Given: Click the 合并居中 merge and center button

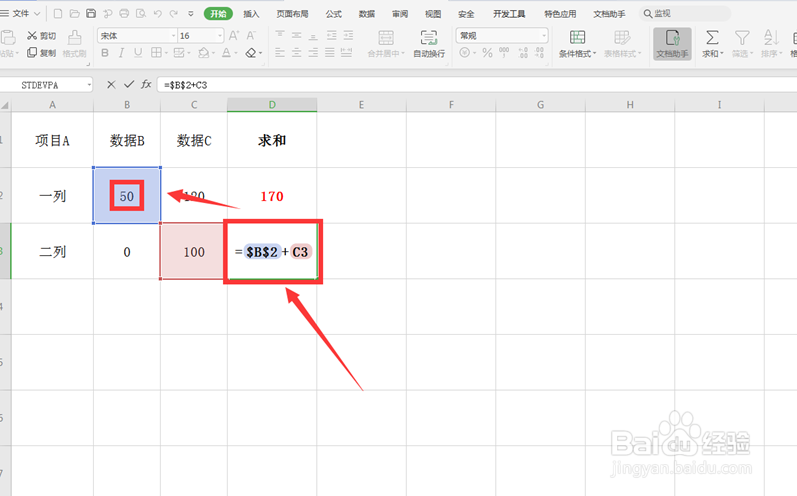Looking at the screenshot, I should [386, 44].
